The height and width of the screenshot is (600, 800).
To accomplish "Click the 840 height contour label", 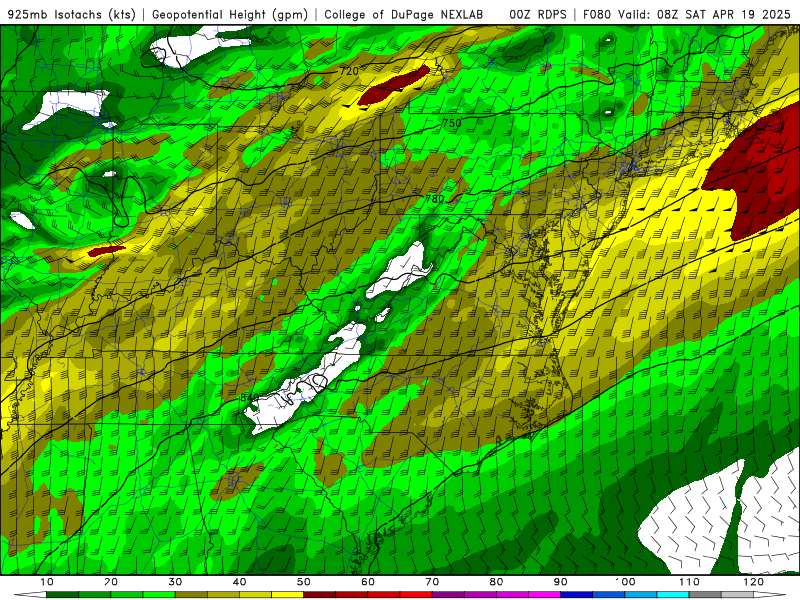I will (x=249, y=397).
